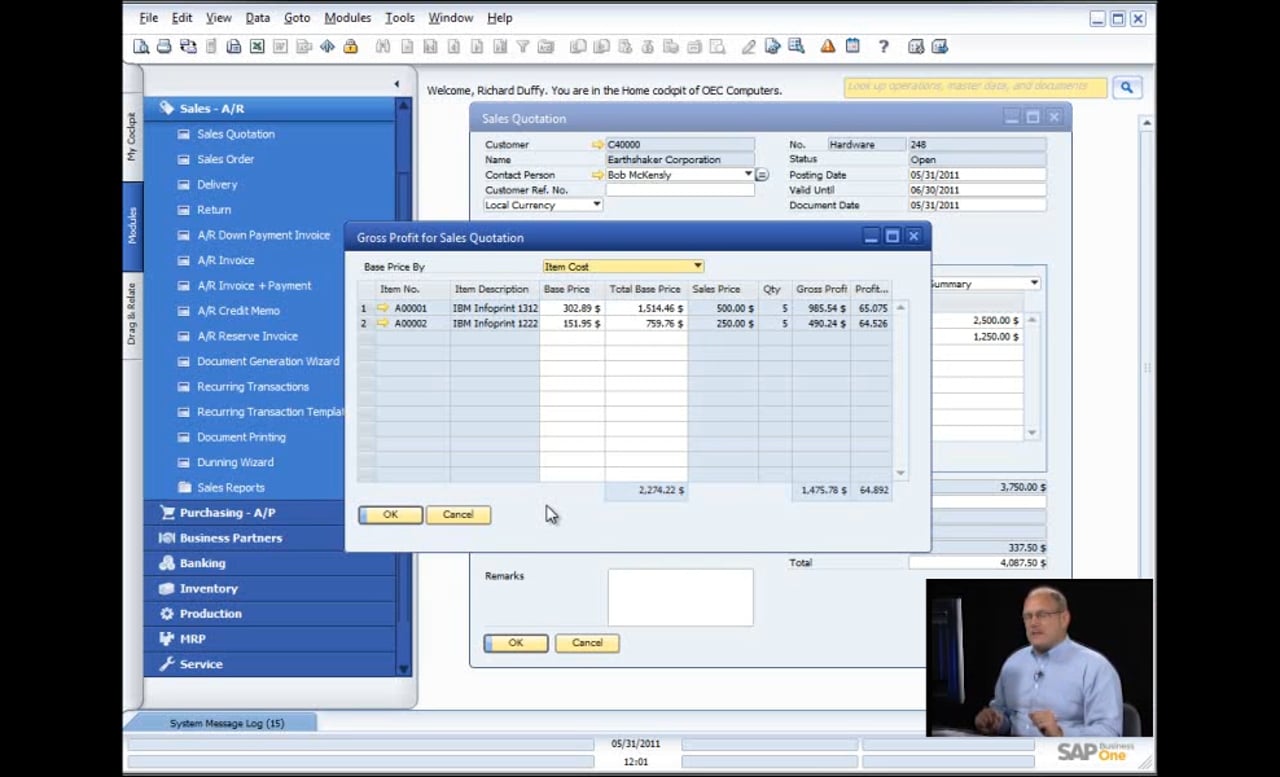This screenshot has height=777, width=1280.
Task: Click the Customer Ref. No. field
Action: 680,190
